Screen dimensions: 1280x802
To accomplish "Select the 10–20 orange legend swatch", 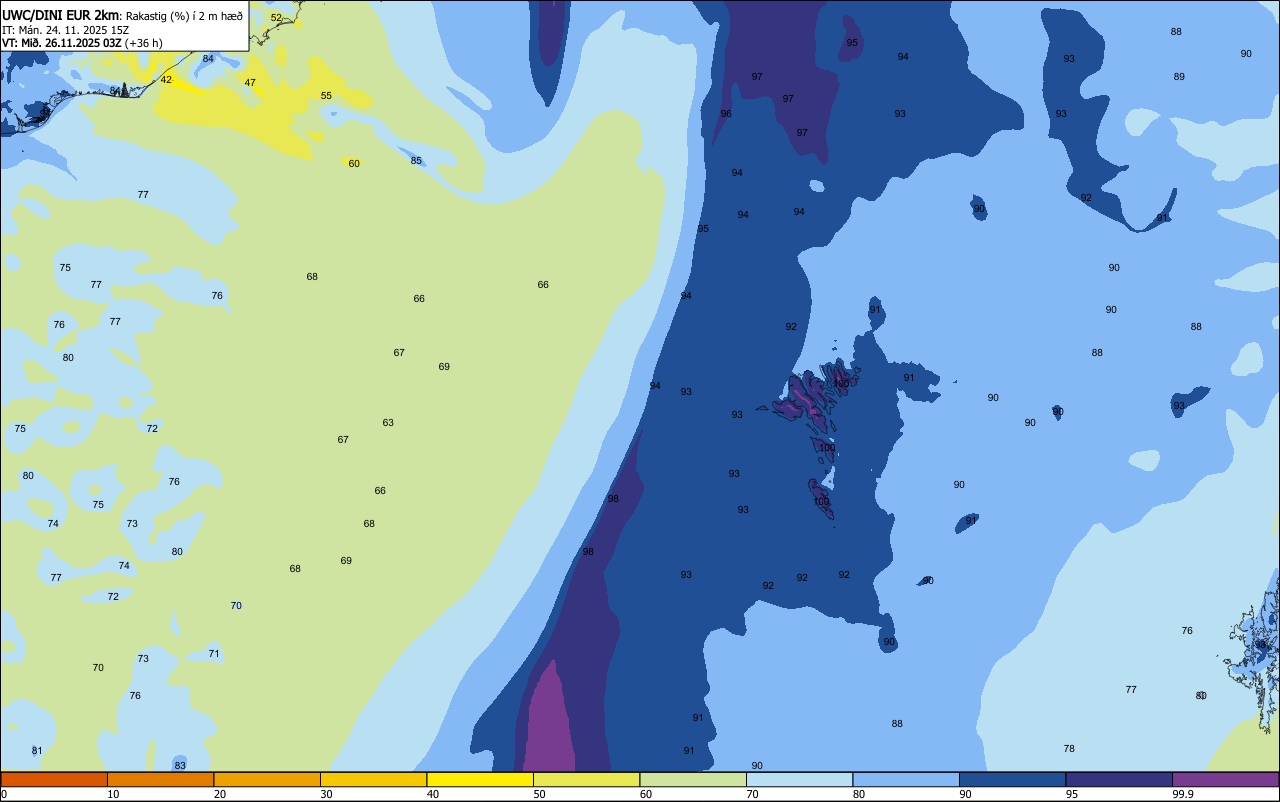I will 160,779.
